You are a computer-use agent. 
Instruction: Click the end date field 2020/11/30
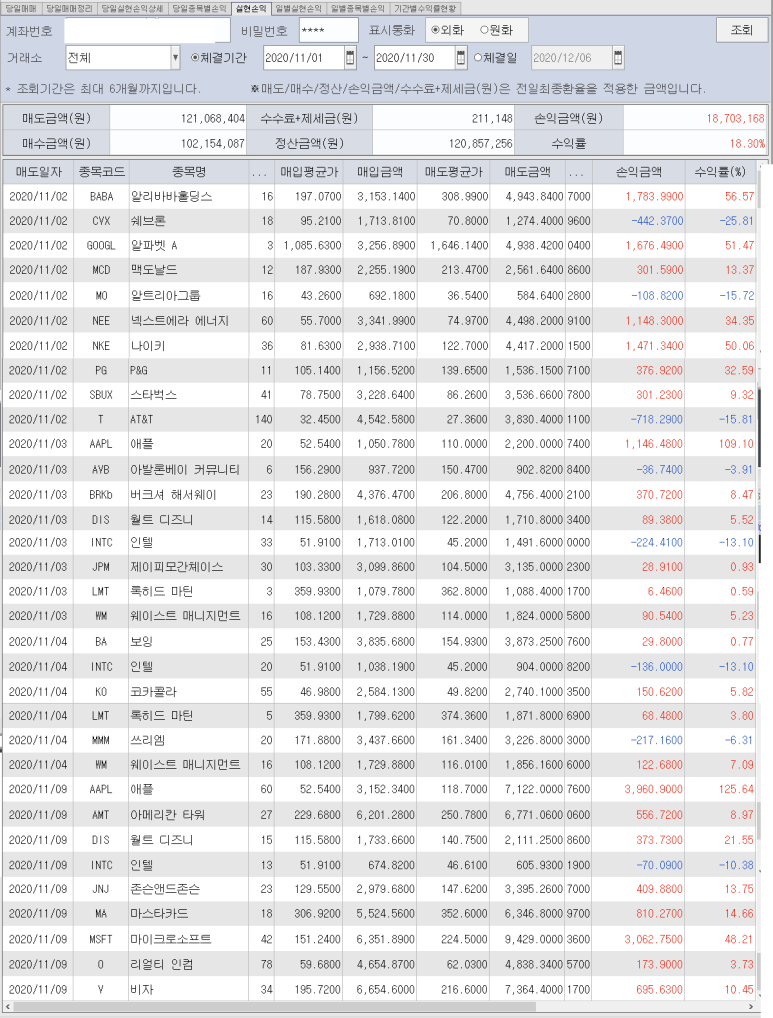point(414,58)
